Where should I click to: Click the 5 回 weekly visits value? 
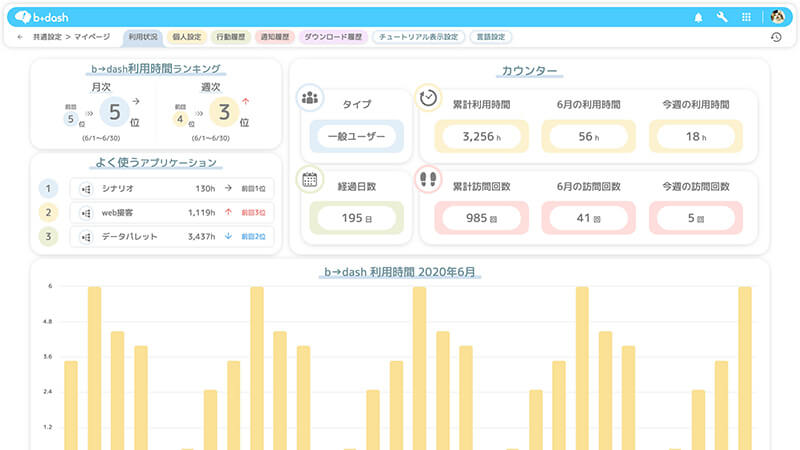pos(695,218)
